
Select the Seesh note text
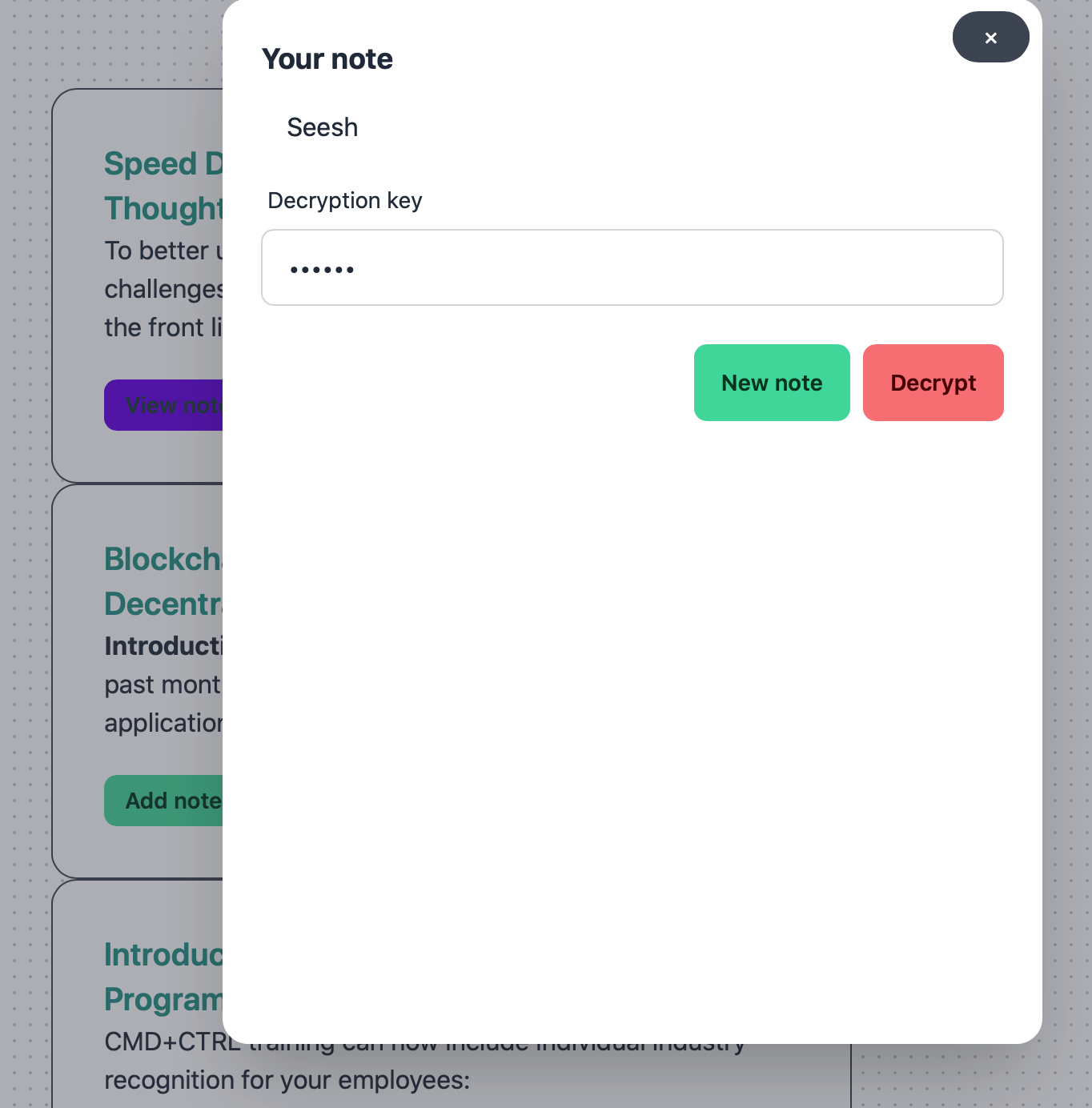click(323, 127)
